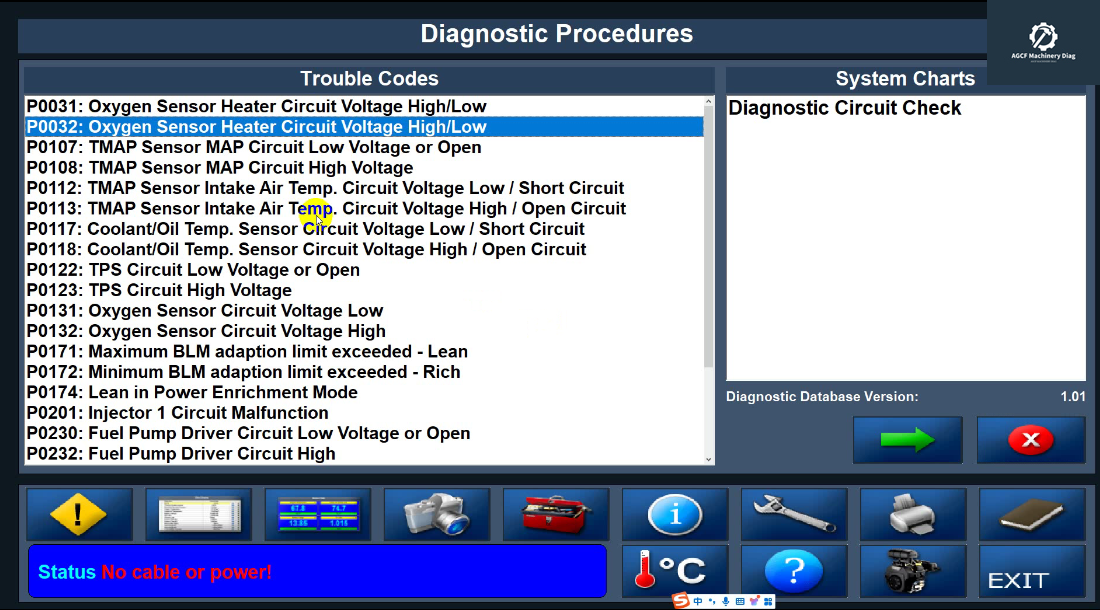Open the data list table icon
Viewport: 1100px width, 610px height.
pyautogui.click(x=198, y=513)
